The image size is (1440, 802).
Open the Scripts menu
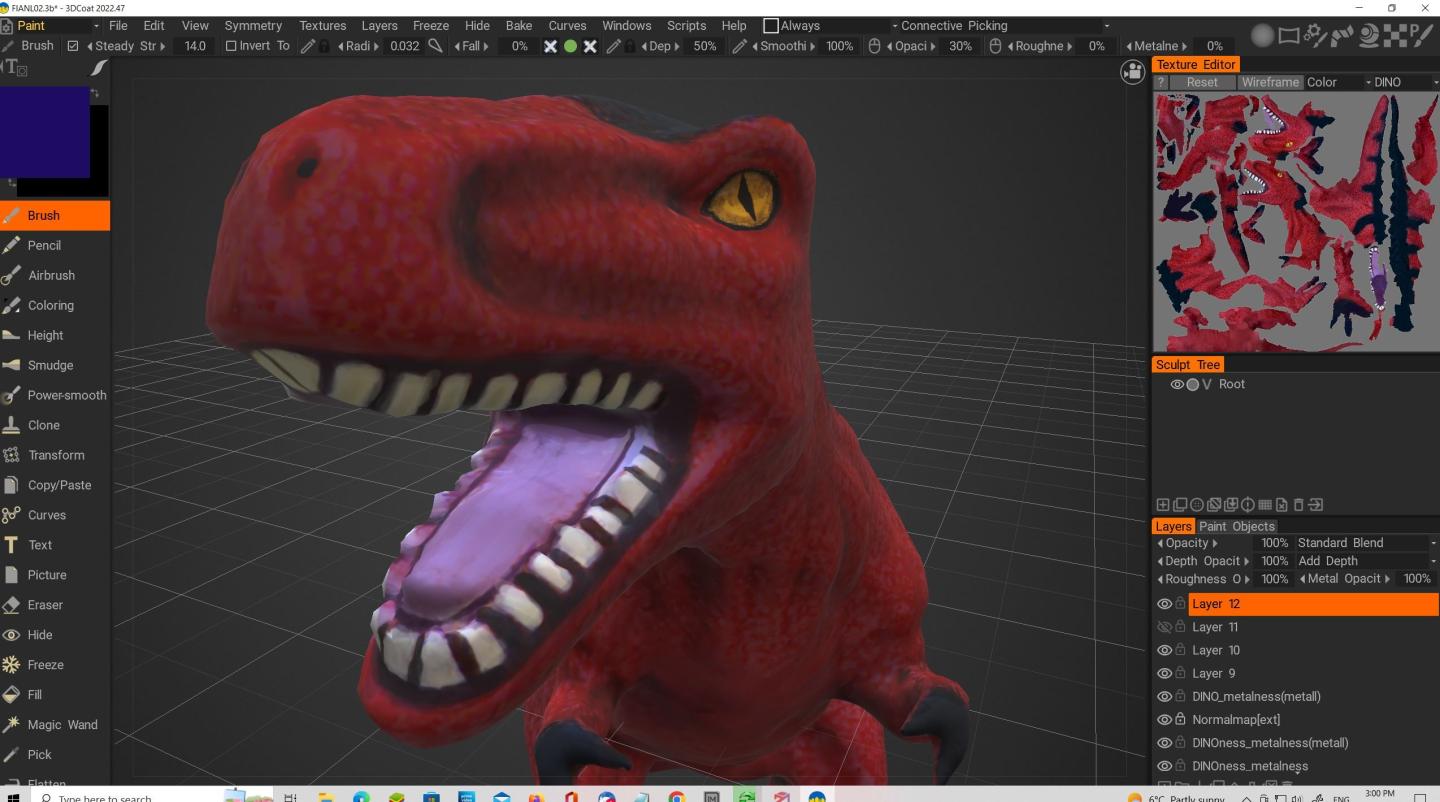coord(686,26)
